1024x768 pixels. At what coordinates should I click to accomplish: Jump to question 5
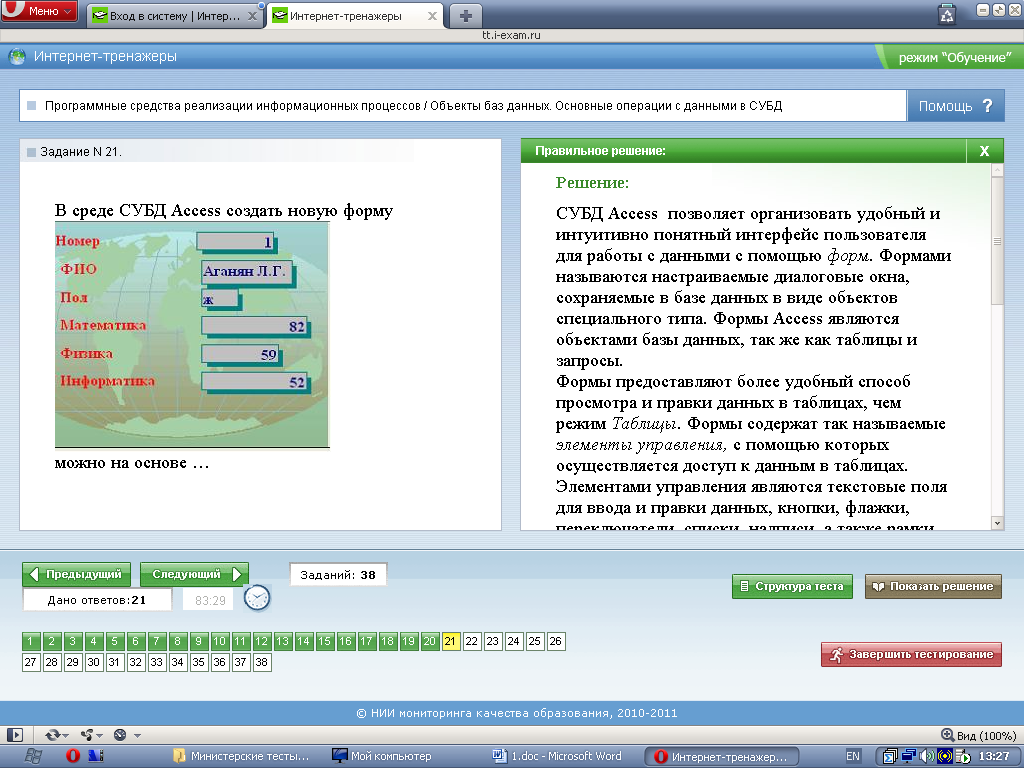pos(114,641)
